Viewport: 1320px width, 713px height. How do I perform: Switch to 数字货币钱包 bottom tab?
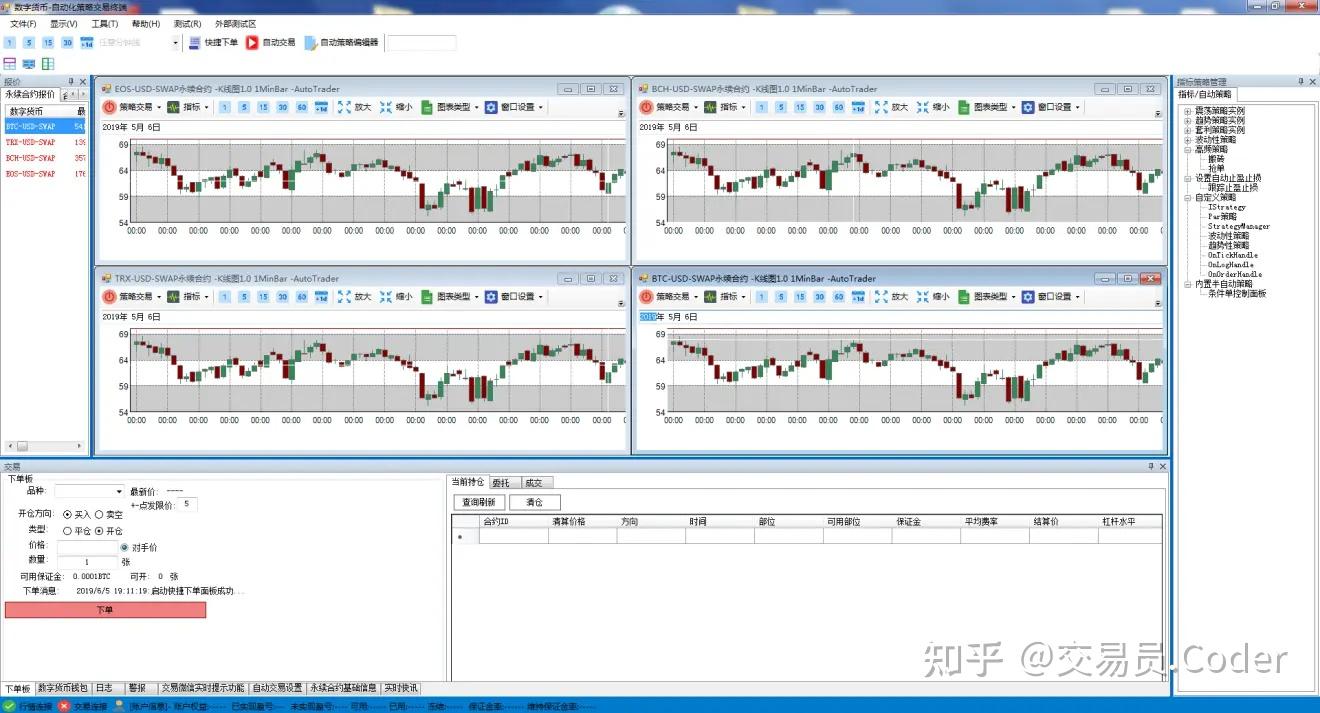pyautogui.click(x=62, y=688)
